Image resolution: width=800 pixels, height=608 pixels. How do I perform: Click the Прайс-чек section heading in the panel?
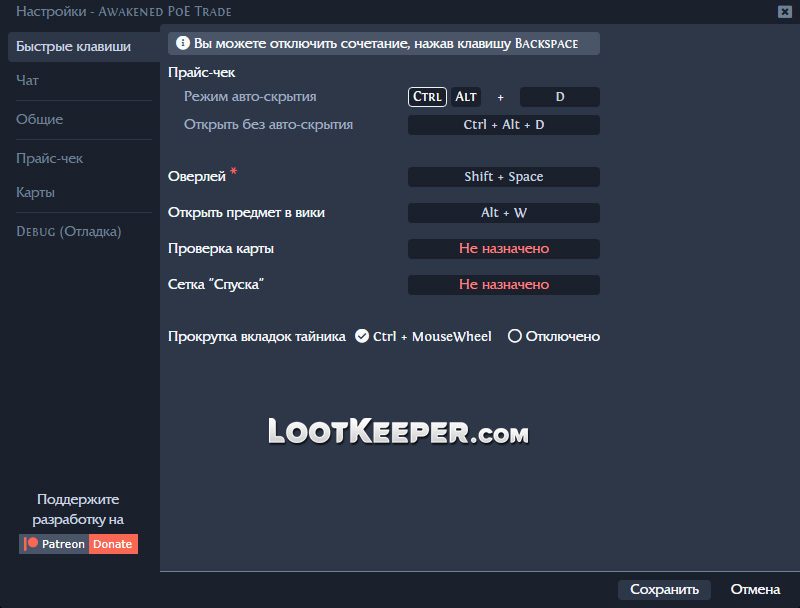pos(202,72)
